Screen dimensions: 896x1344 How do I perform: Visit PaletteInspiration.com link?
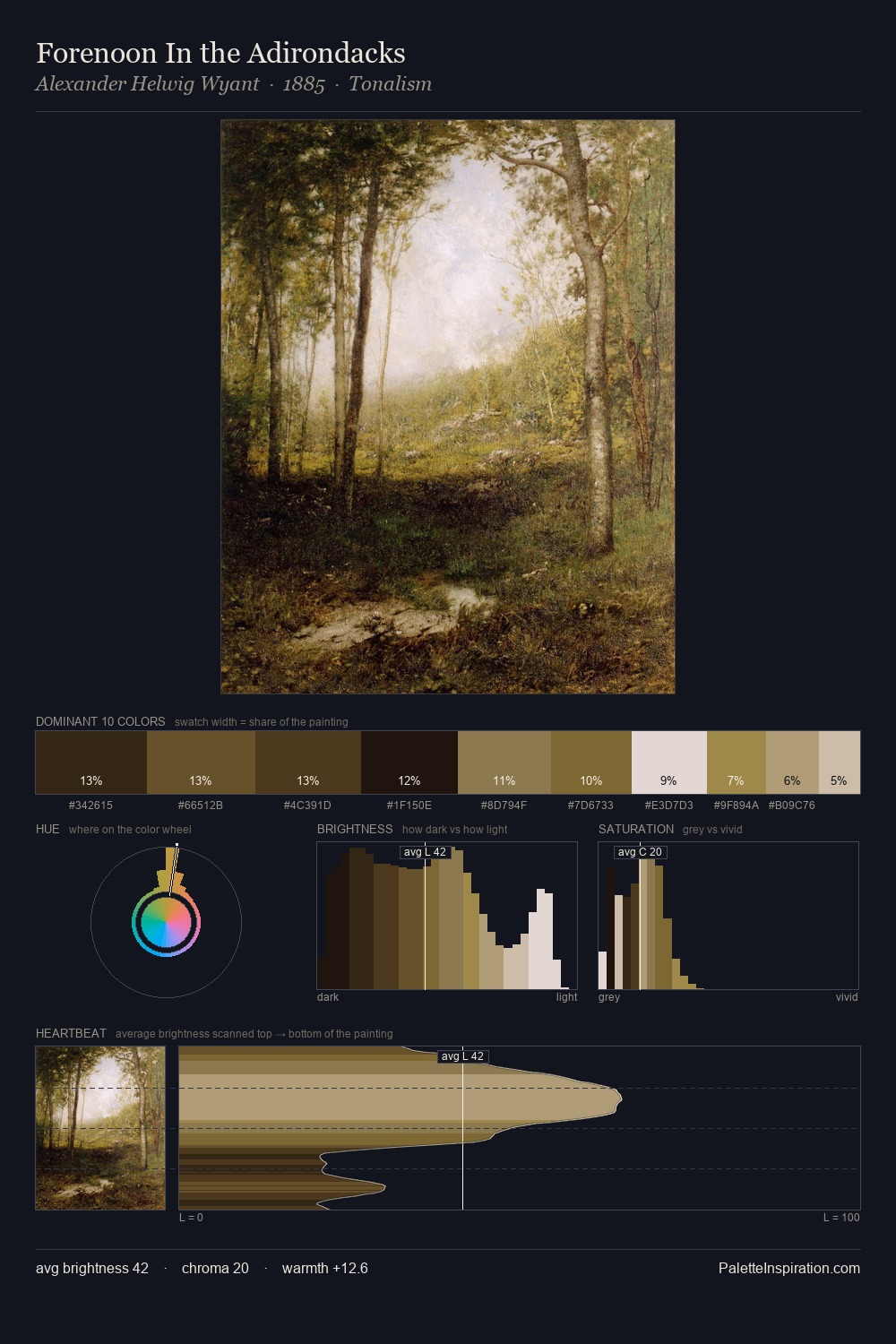(x=789, y=1268)
